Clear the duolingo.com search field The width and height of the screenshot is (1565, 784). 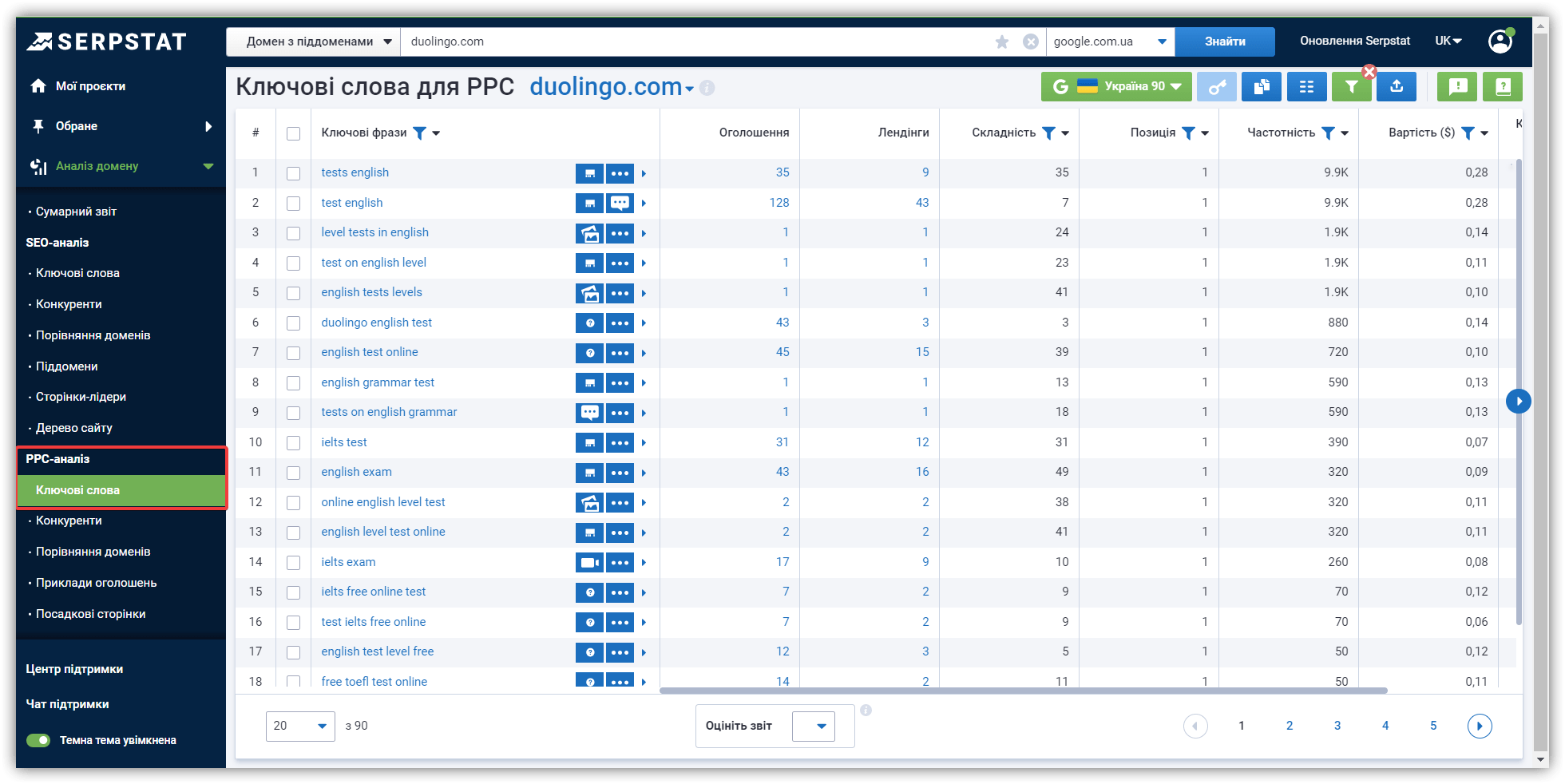[x=1031, y=42]
